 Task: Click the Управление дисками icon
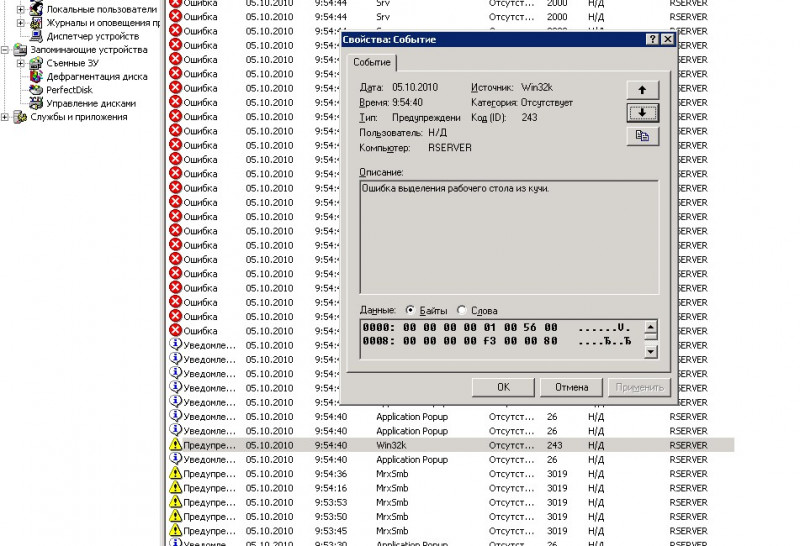pyautogui.click(x=36, y=103)
